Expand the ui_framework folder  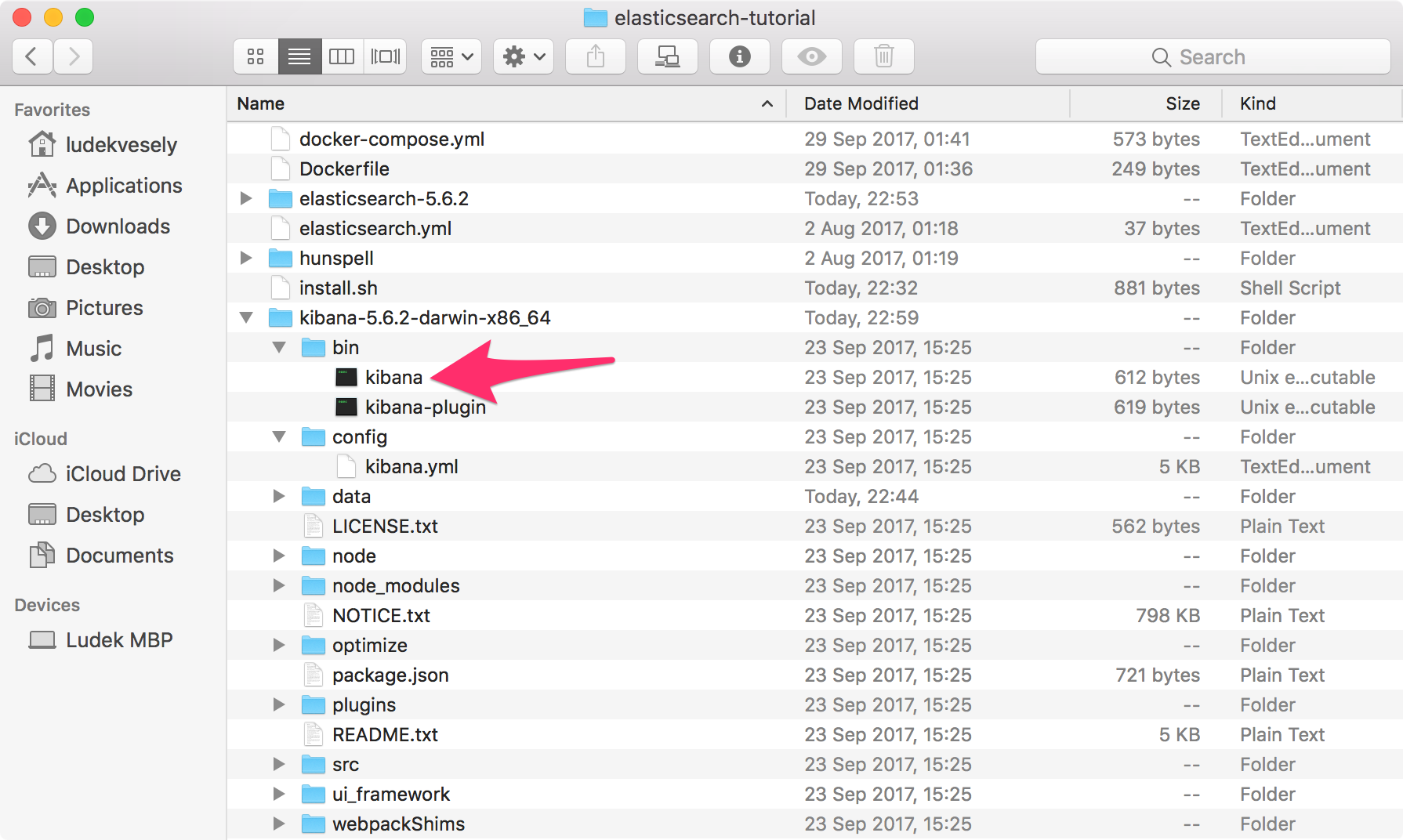click(x=279, y=794)
